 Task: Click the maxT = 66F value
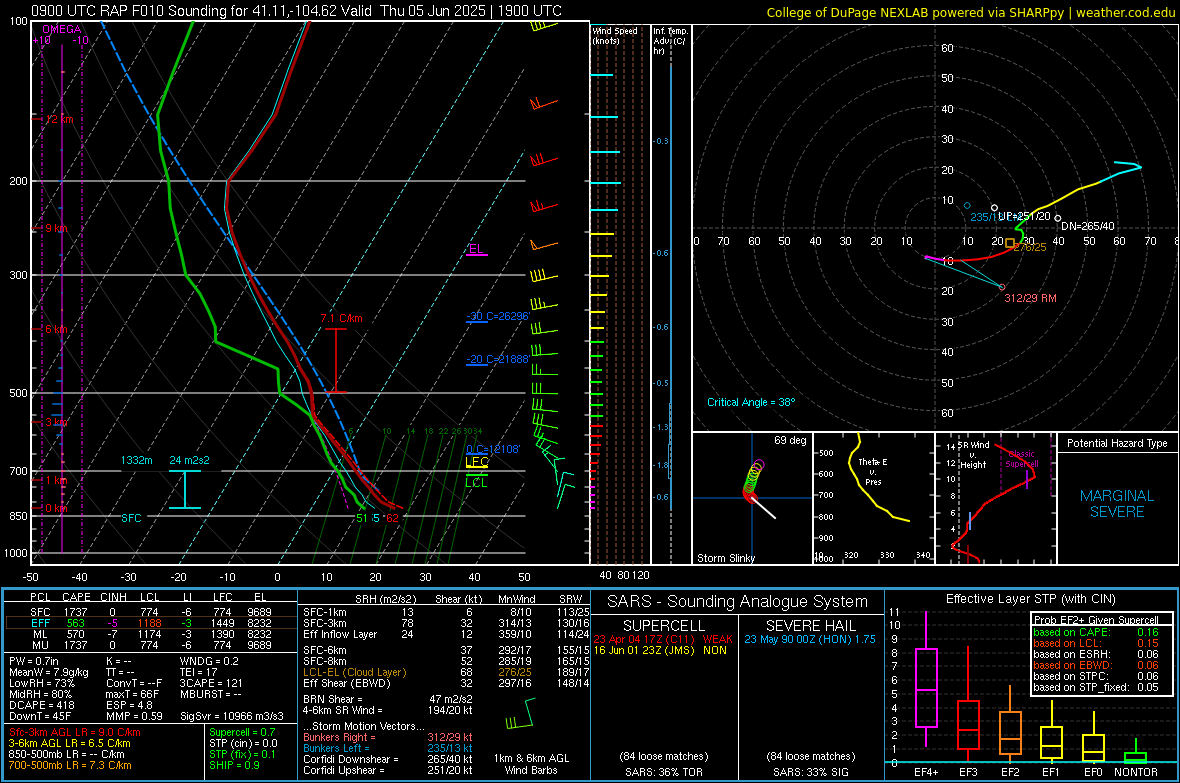tap(132, 694)
